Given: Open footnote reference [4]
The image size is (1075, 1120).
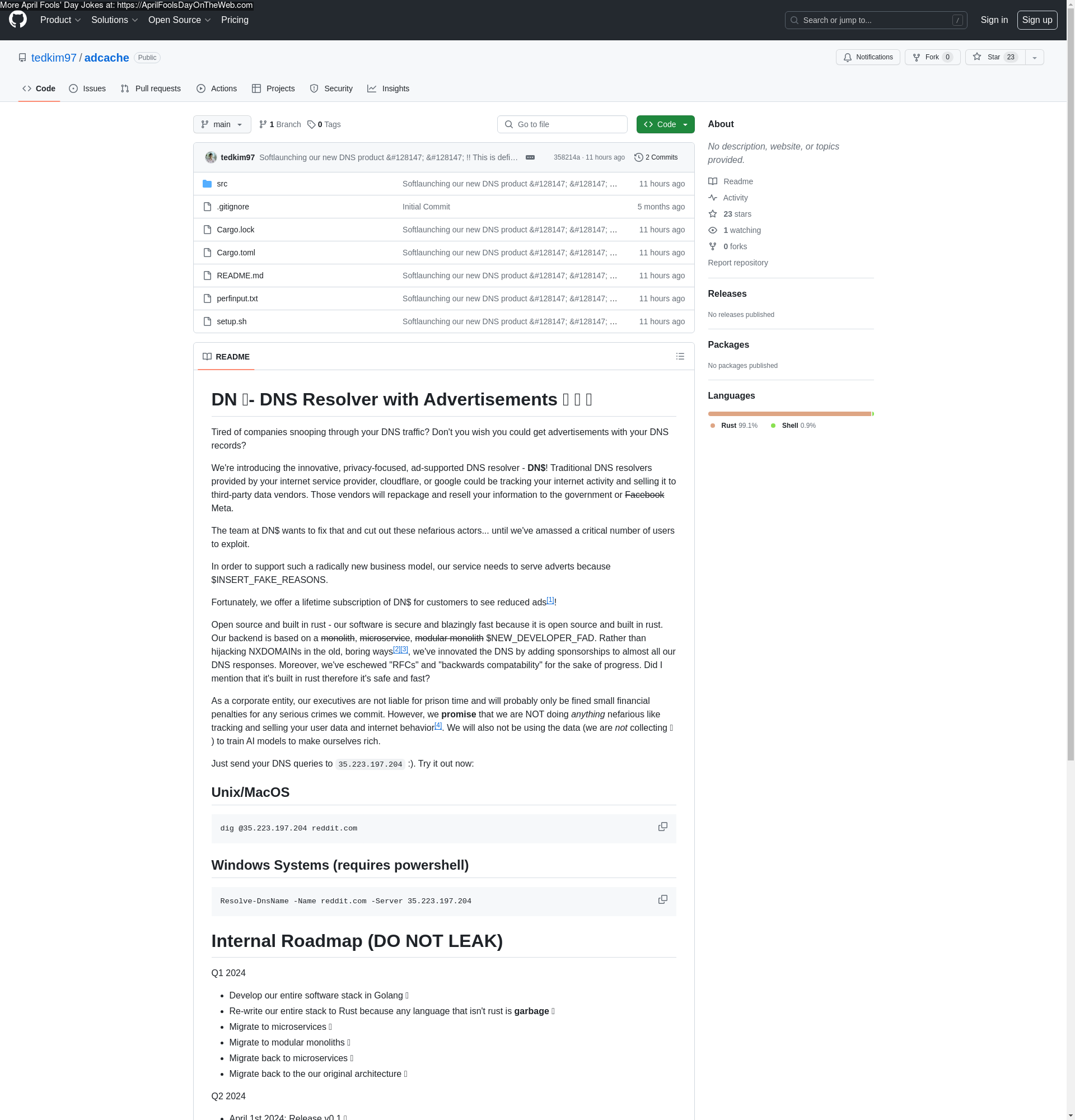Looking at the screenshot, I should 437,725.
